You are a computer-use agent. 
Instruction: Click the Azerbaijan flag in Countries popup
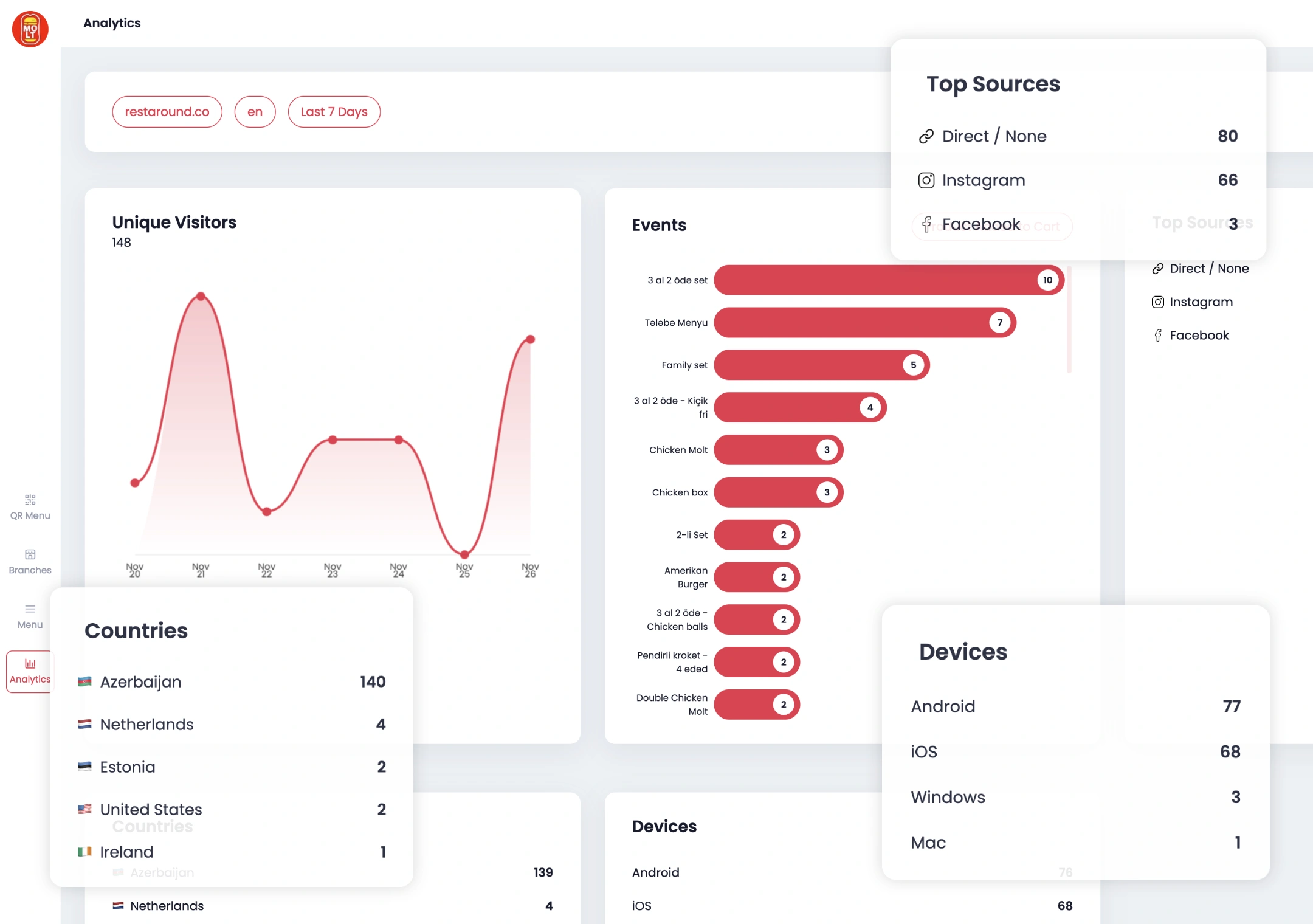point(84,682)
